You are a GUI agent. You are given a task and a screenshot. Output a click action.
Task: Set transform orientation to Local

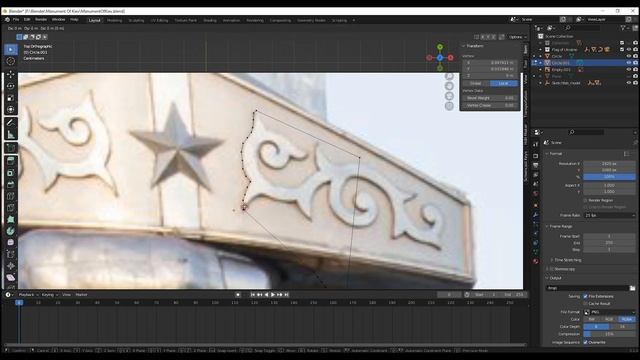(x=504, y=83)
